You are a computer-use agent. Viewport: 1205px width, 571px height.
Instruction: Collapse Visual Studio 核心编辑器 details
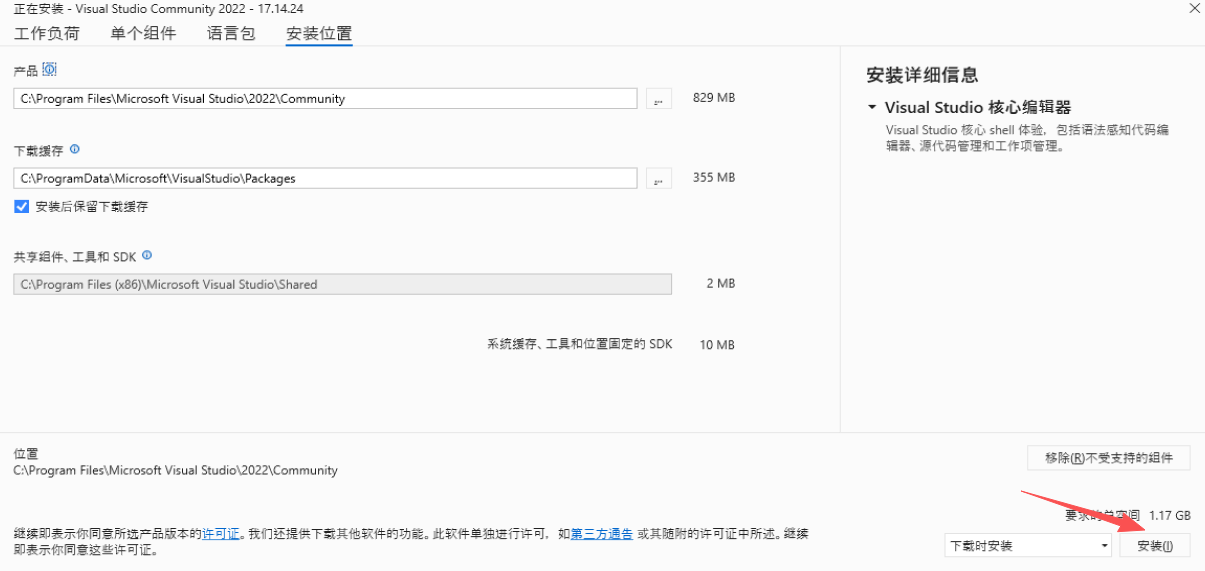(872, 107)
